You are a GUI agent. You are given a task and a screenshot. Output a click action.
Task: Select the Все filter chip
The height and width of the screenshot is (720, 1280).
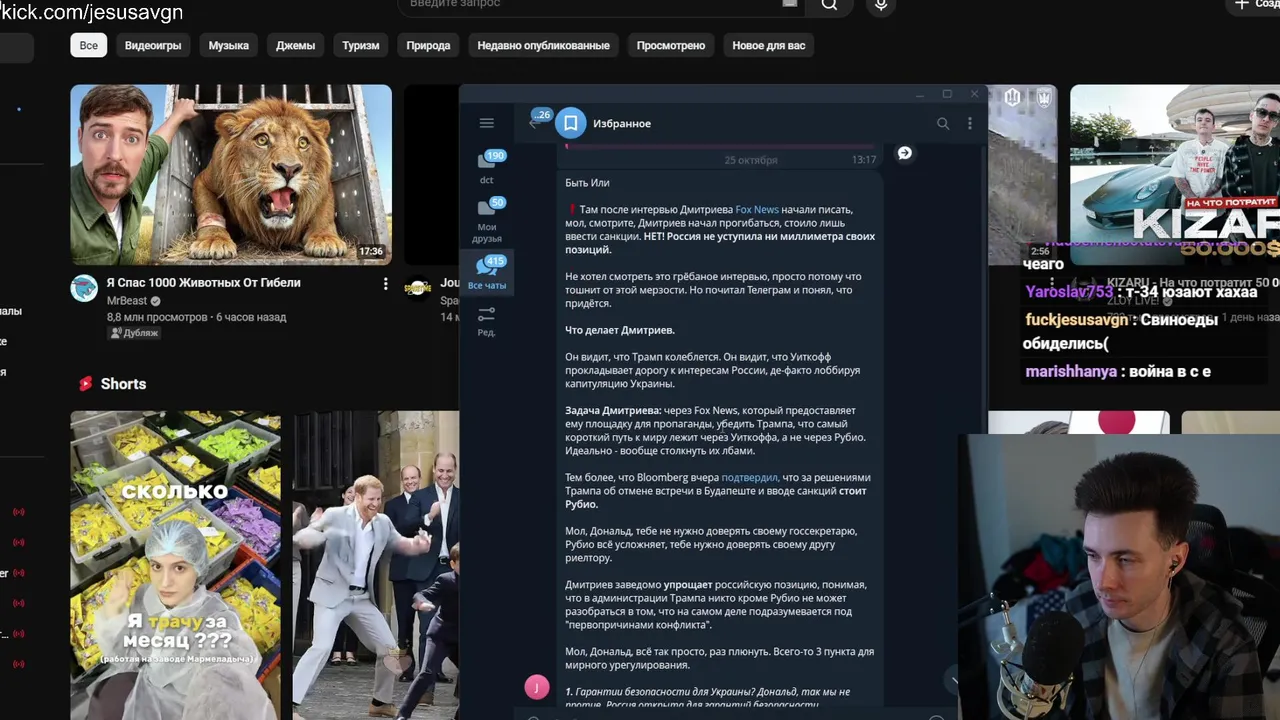(x=89, y=45)
